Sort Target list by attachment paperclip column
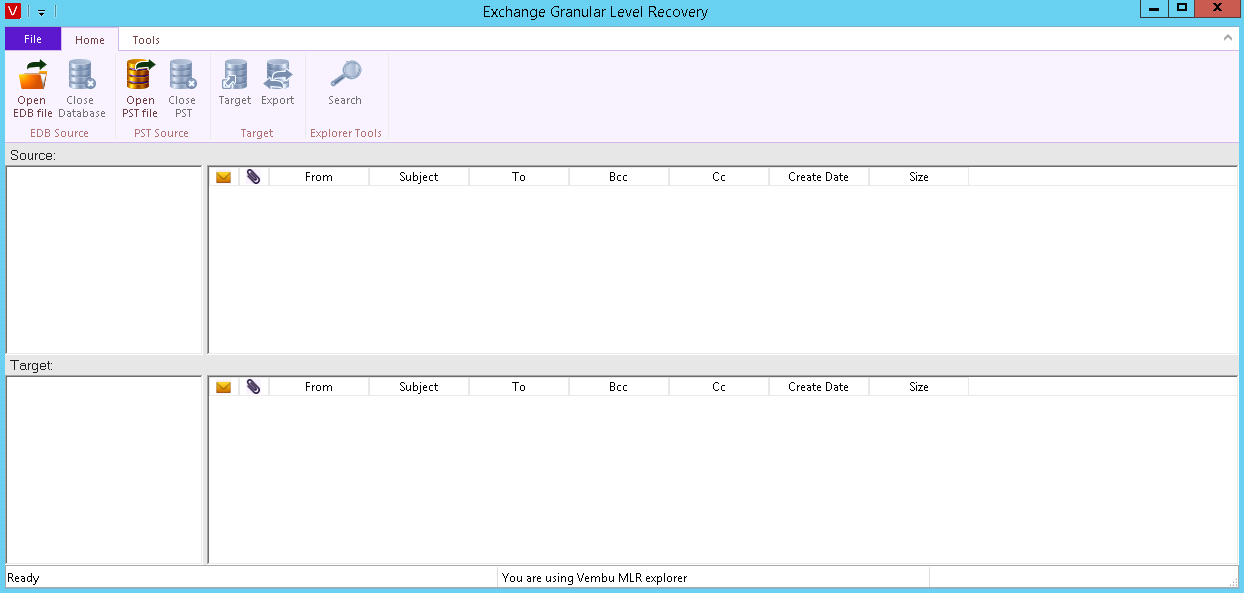Image resolution: width=1244 pixels, height=593 pixels. (254, 387)
